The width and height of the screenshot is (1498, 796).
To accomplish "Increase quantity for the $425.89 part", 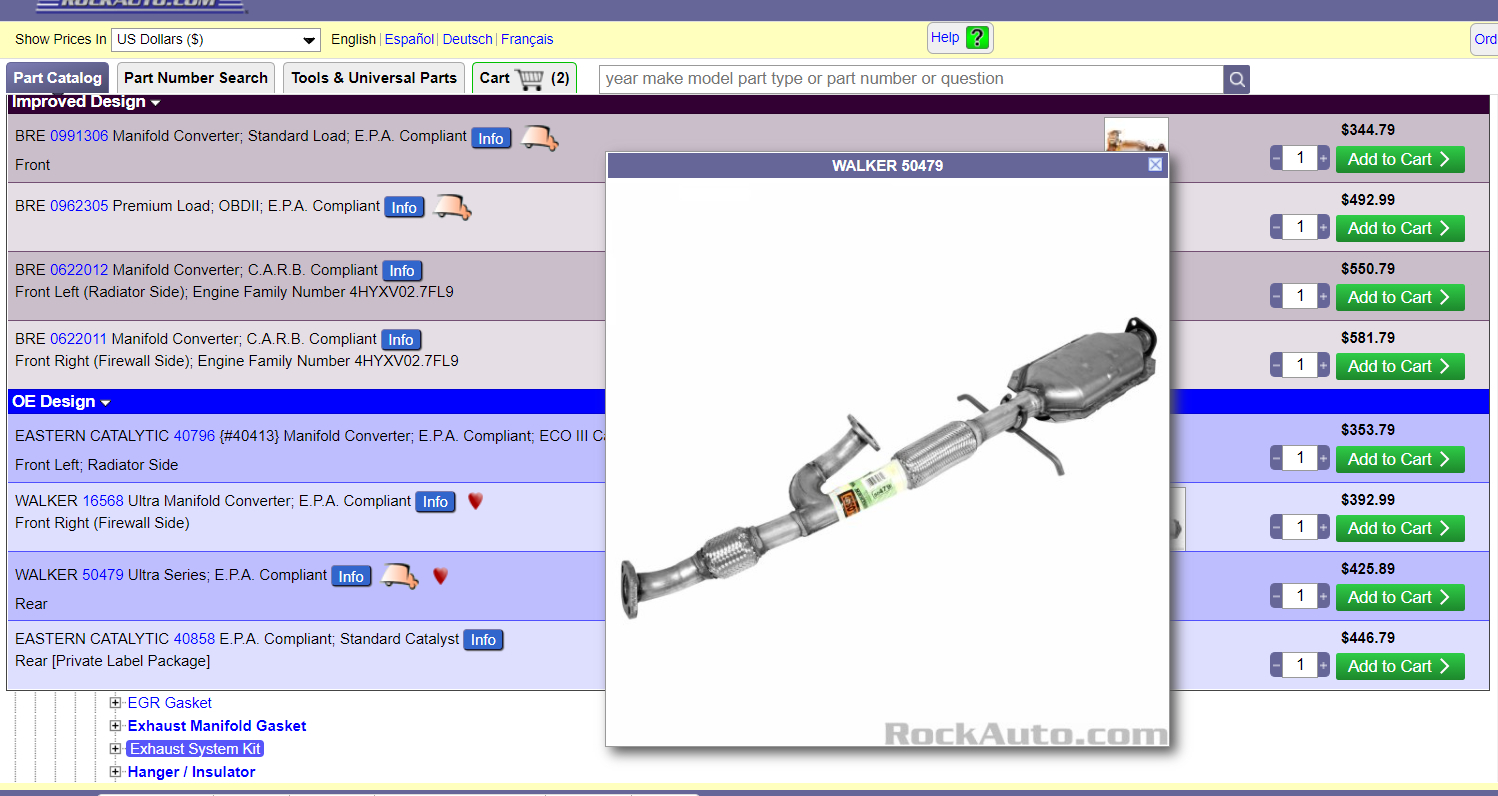I will point(1324,597).
